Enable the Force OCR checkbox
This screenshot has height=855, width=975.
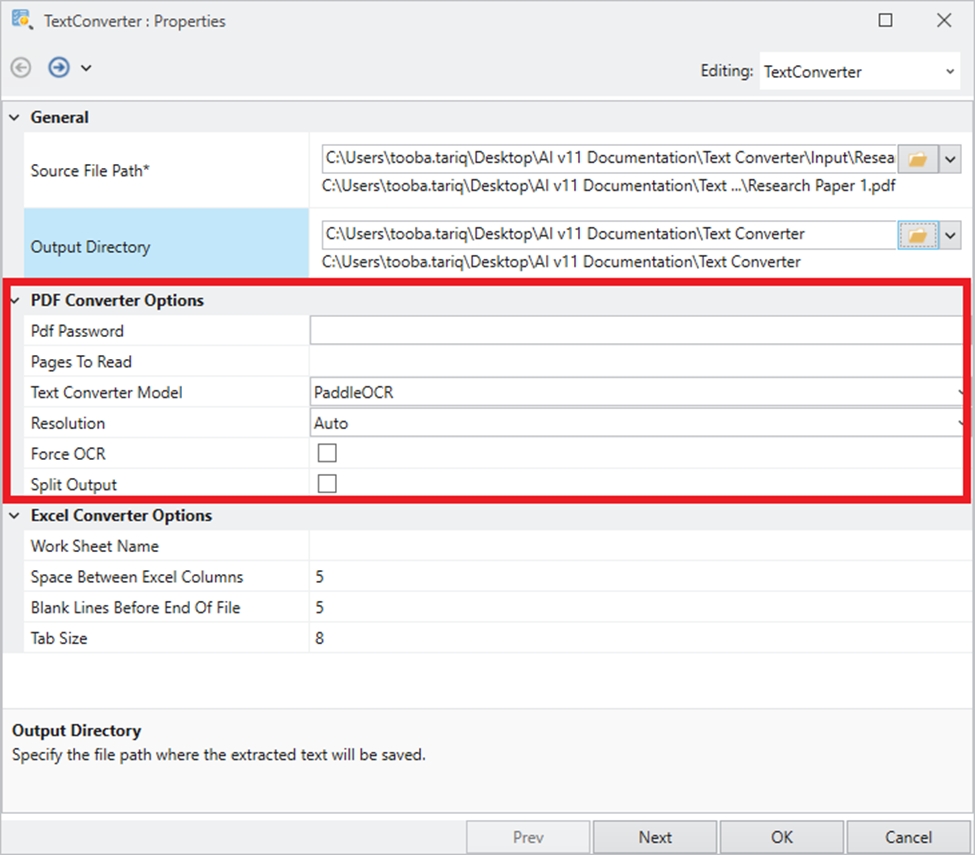point(327,453)
